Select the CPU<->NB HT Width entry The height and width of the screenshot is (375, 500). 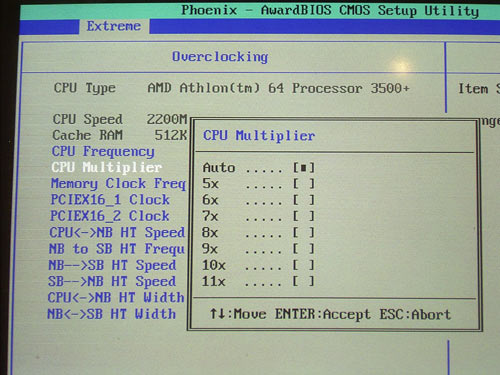click(116, 297)
